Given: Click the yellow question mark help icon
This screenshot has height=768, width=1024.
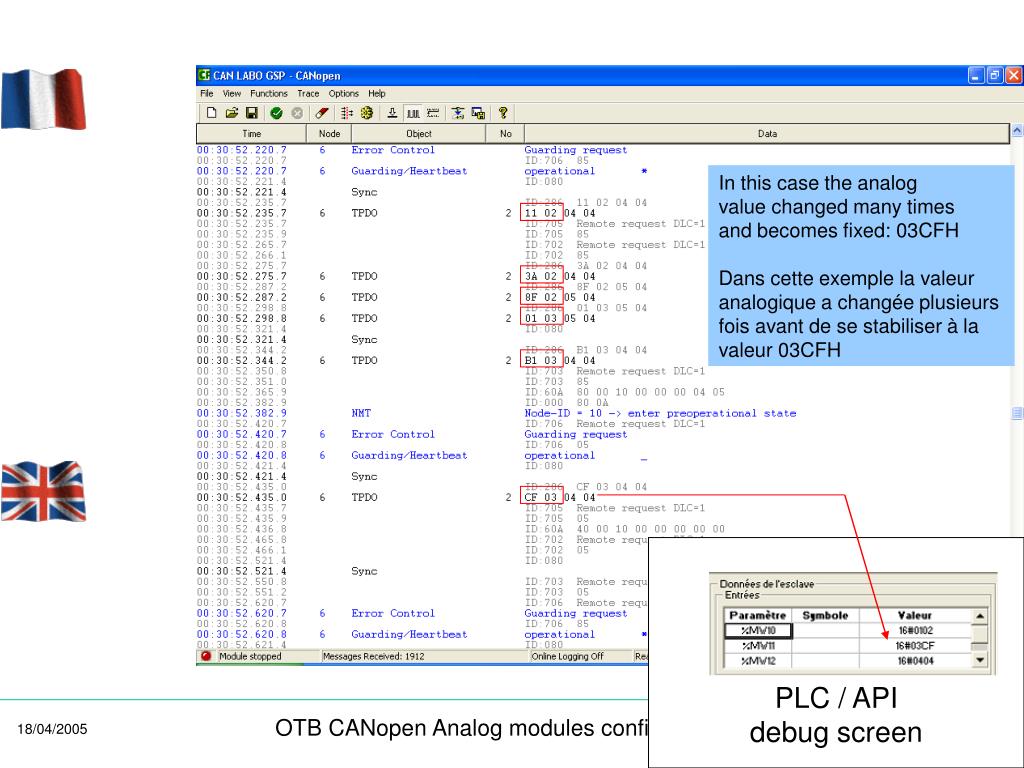Looking at the screenshot, I should [x=503, y=113].
